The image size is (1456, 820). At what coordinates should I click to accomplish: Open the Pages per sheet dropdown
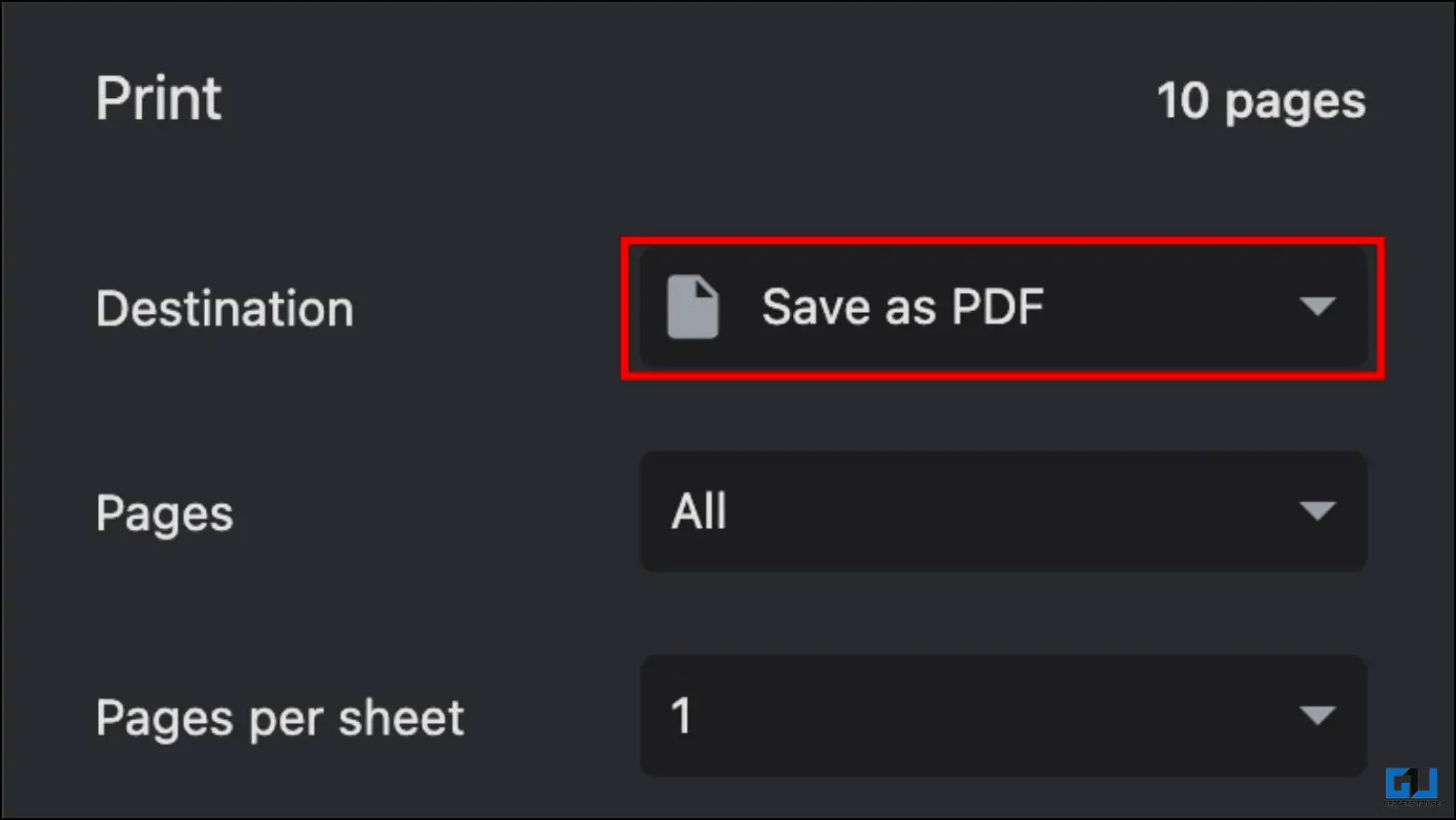1003,716
